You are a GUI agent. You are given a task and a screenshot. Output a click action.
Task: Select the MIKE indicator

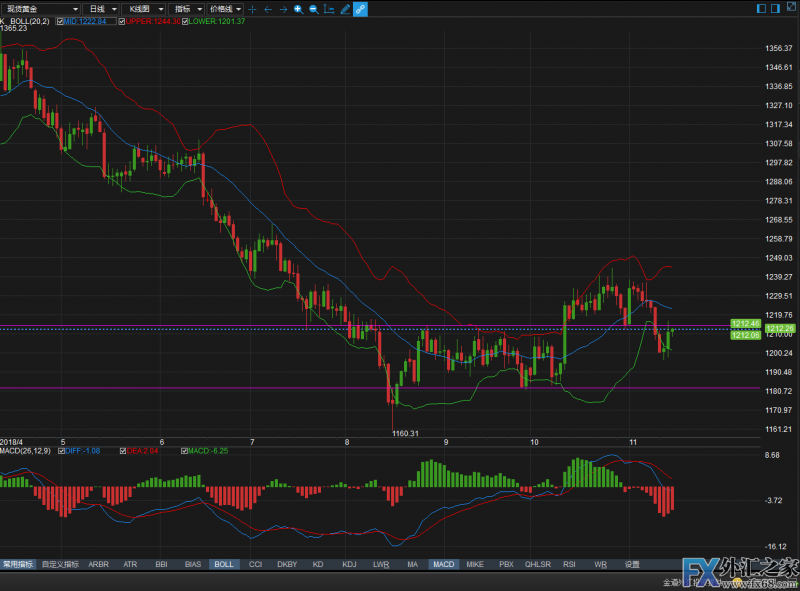pos(475,564)
